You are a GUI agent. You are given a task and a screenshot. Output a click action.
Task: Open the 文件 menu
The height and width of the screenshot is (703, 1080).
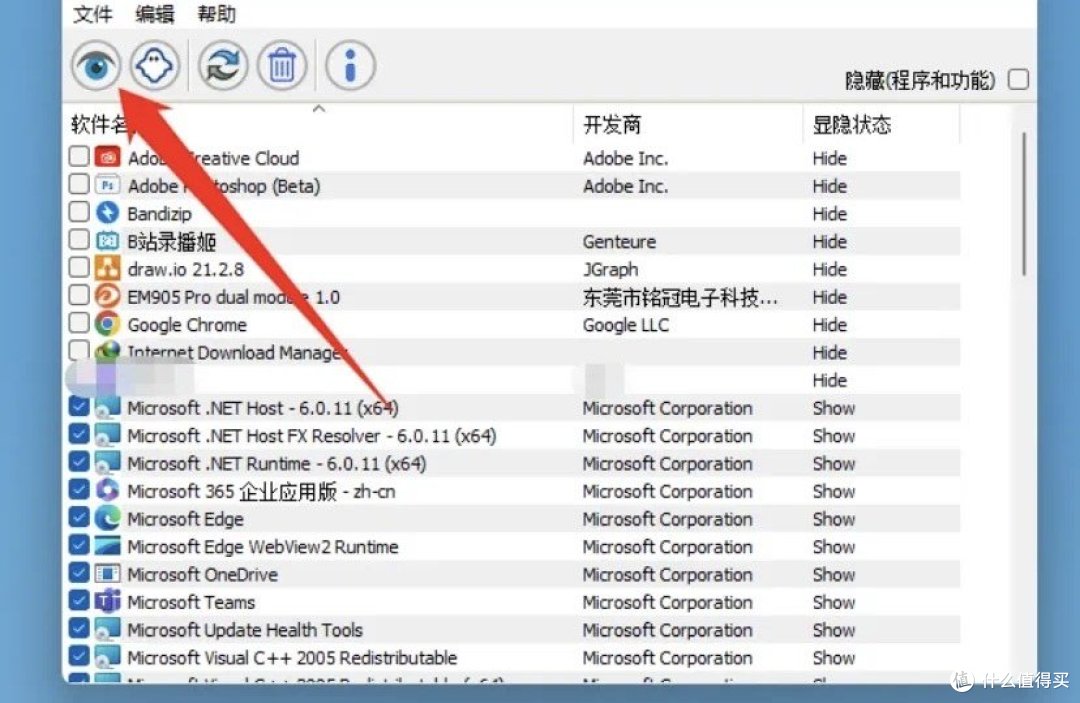point(93,14)
